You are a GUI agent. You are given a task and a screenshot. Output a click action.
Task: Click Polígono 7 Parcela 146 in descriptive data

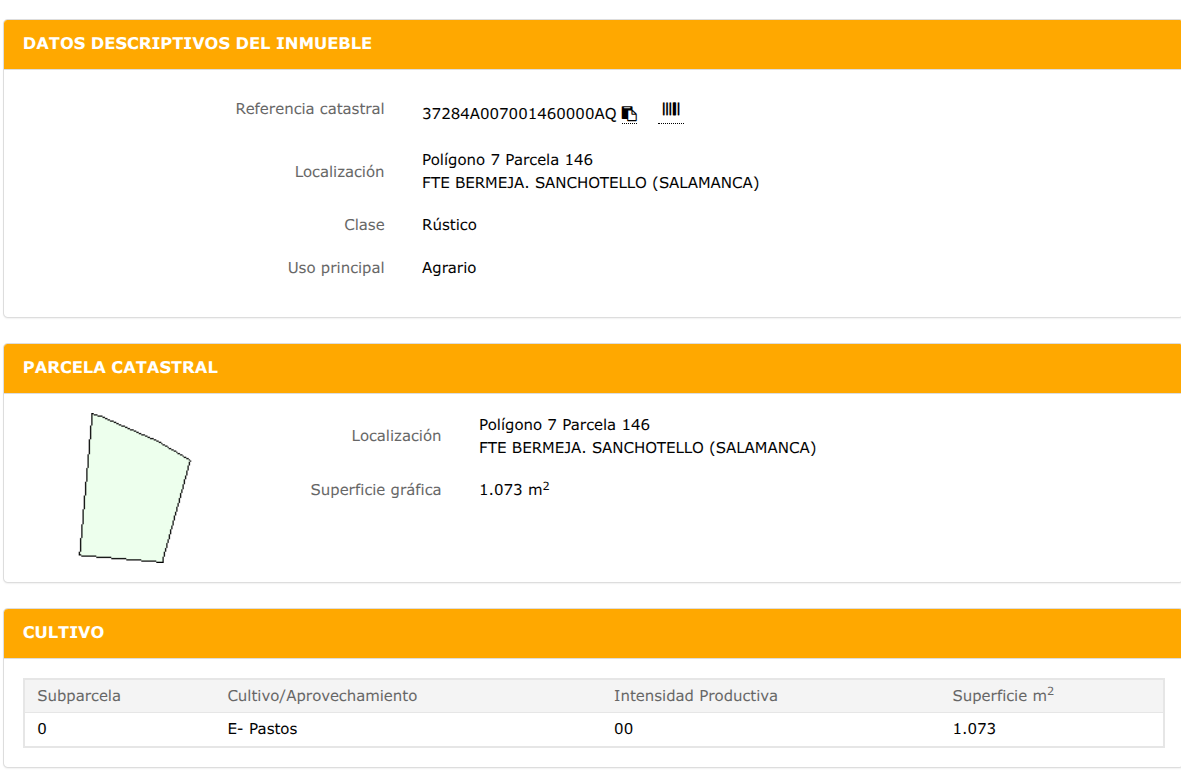(508, 160)
